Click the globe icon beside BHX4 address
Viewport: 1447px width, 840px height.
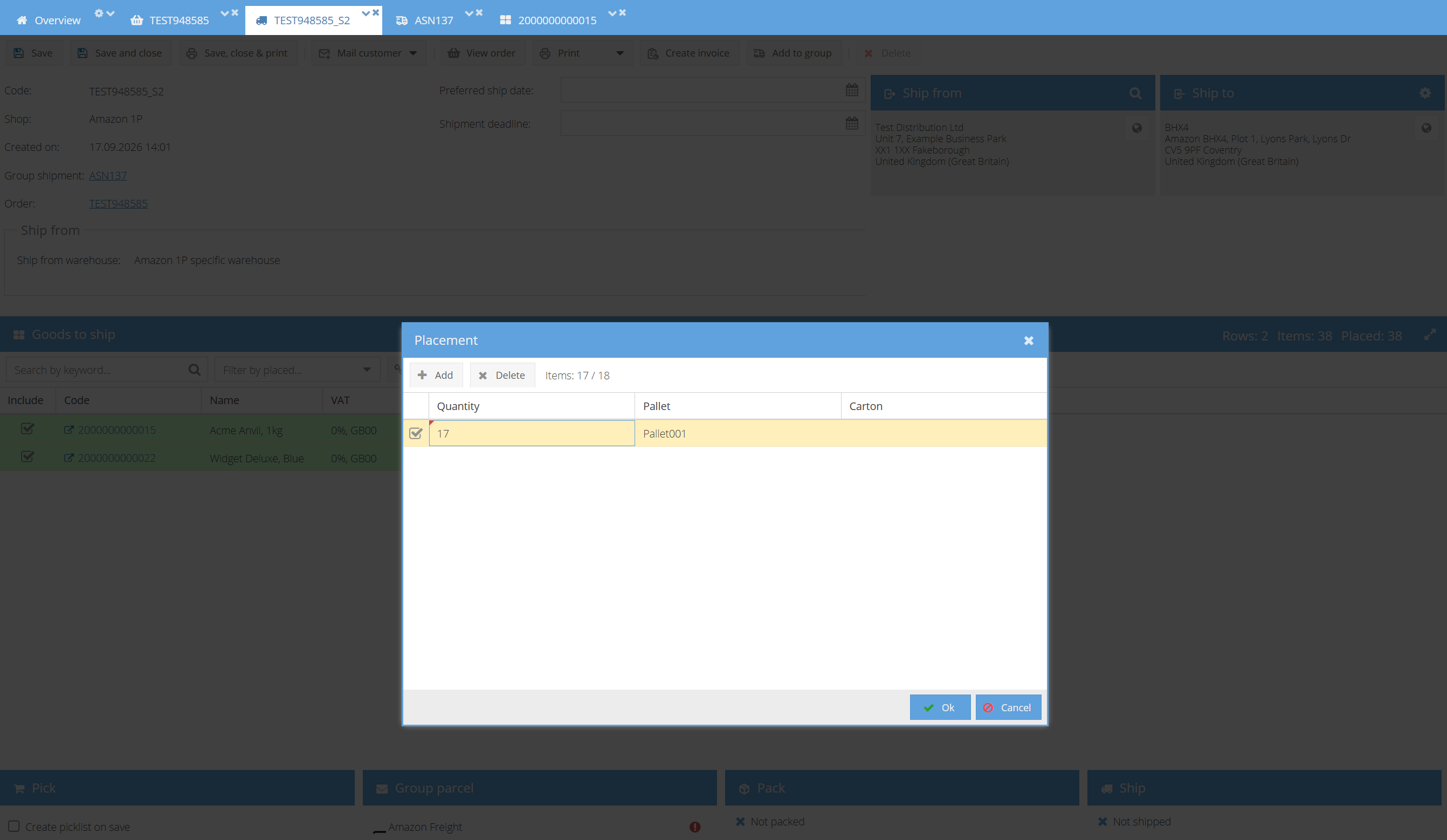pyautogui.click(x=1427, y=128)
